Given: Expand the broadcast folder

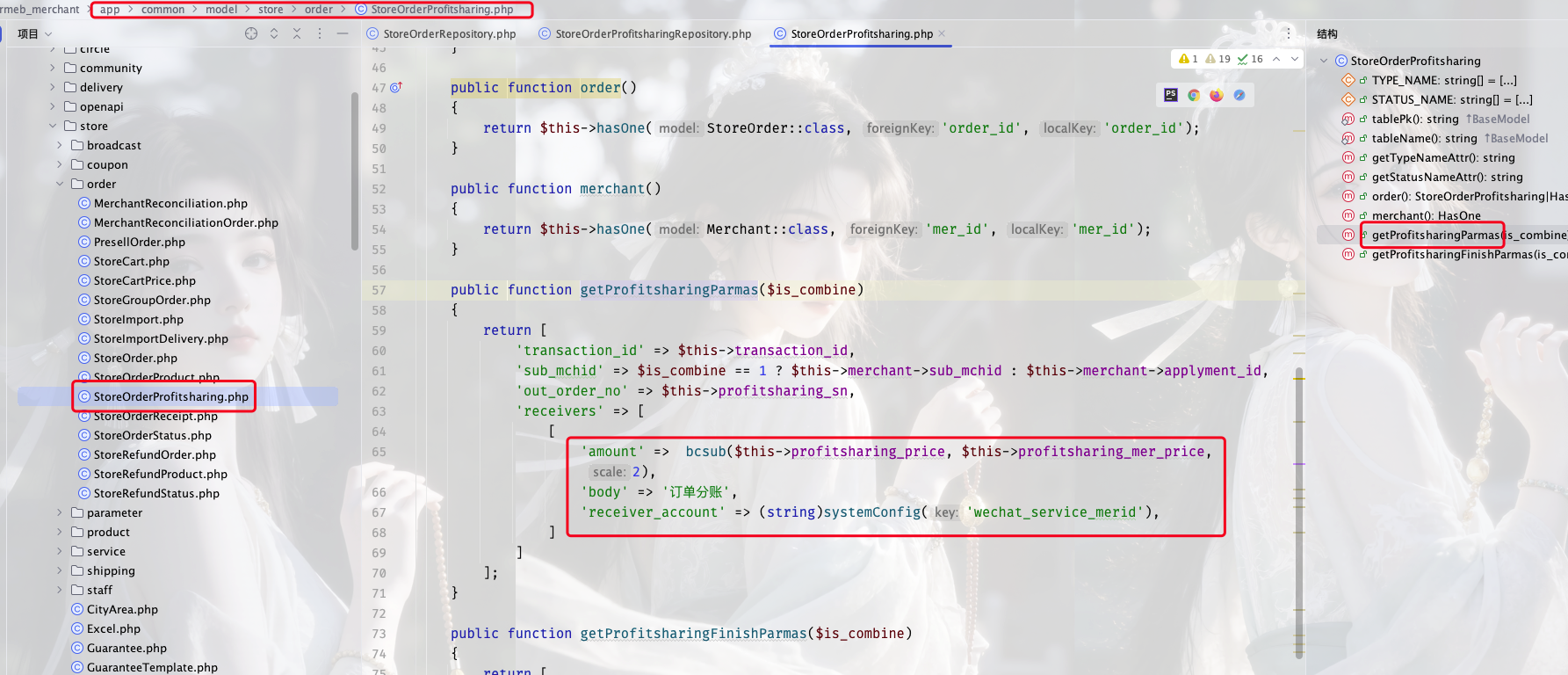Looking at the screenshot, I should coord(60,145).
